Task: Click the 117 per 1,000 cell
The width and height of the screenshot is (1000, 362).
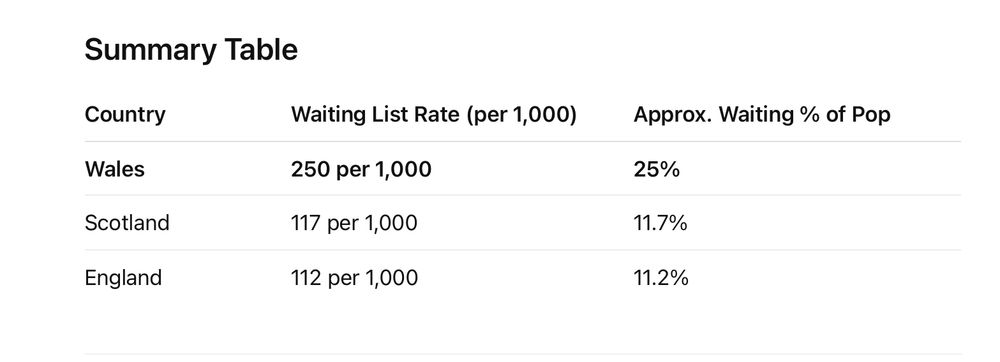Action: [354, 223]
